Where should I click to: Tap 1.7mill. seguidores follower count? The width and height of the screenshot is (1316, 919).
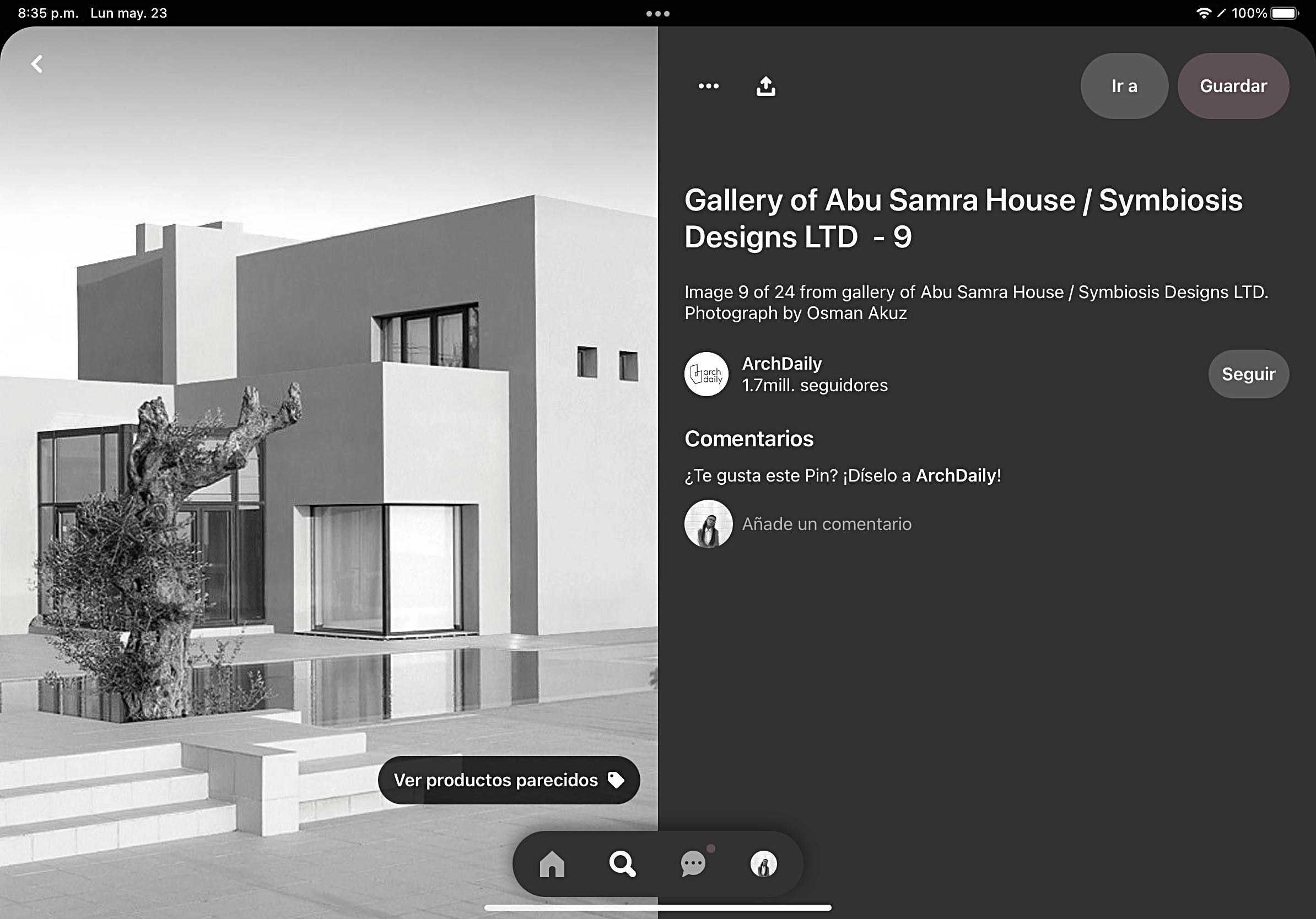815,385
